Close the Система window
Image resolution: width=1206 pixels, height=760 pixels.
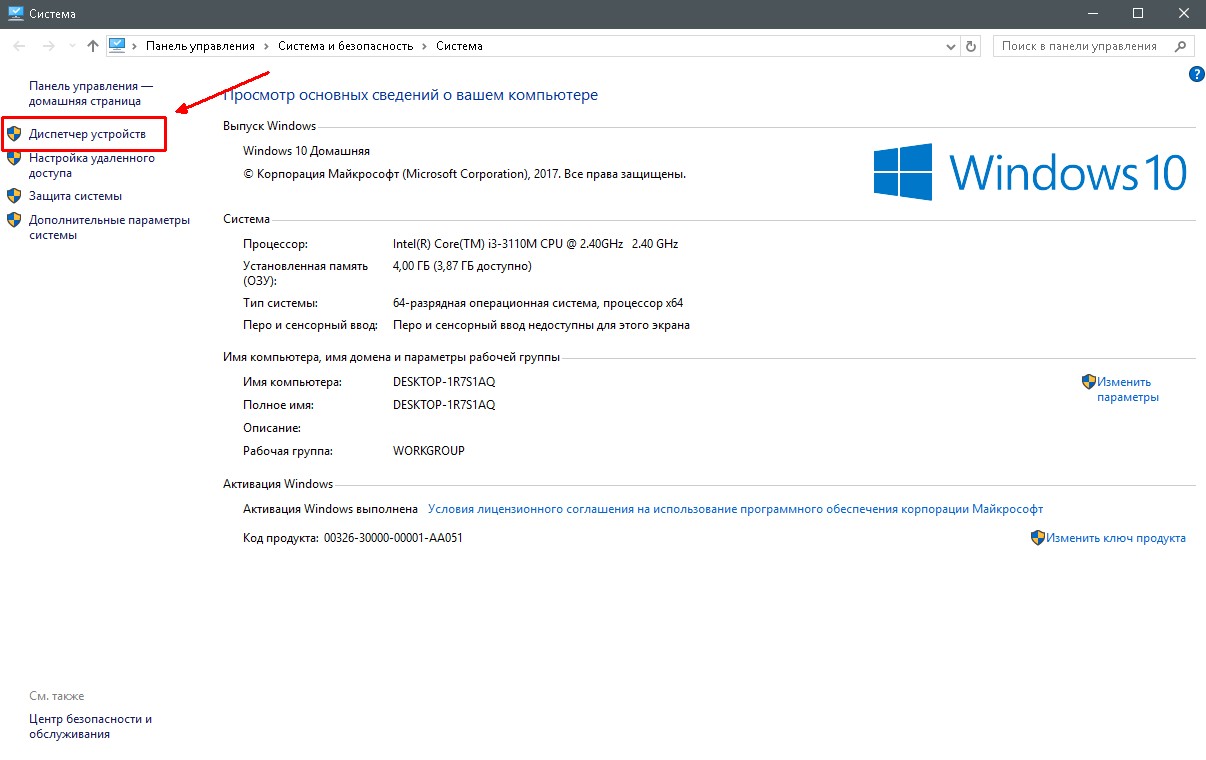tap(1183, 14)
